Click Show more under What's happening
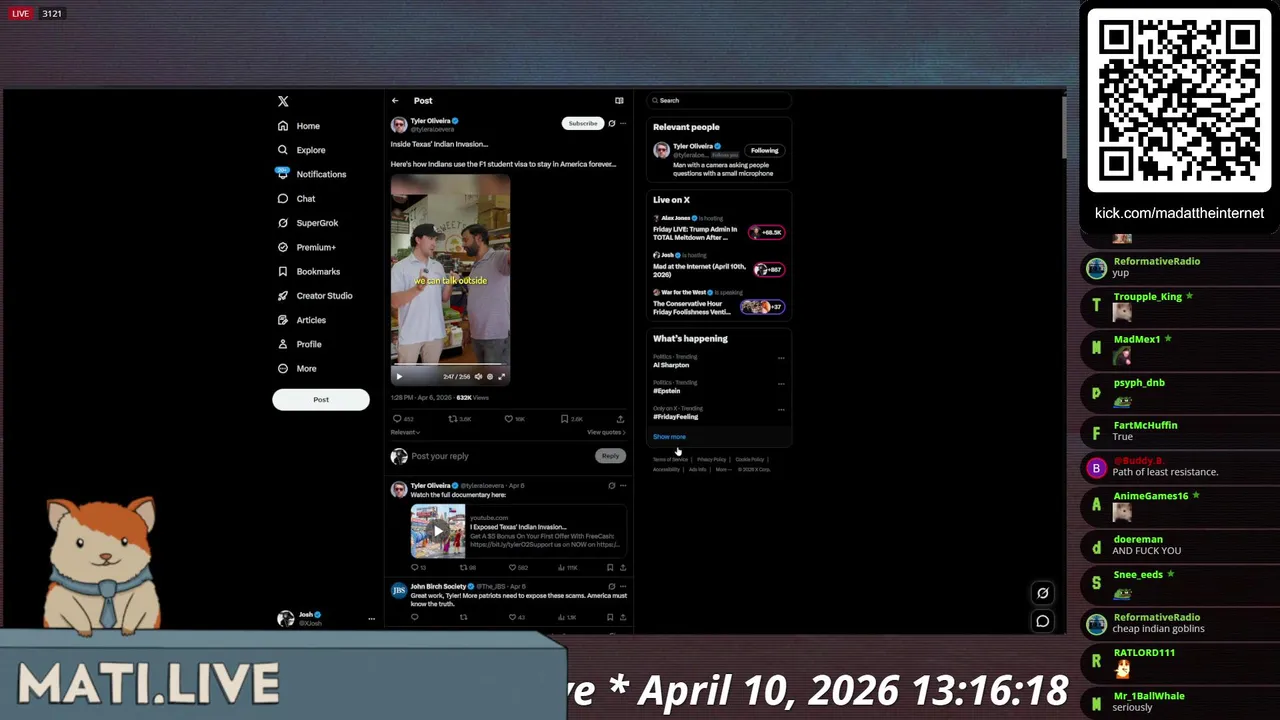This screenshot has height=720, width=1280. tap(669, 437)
